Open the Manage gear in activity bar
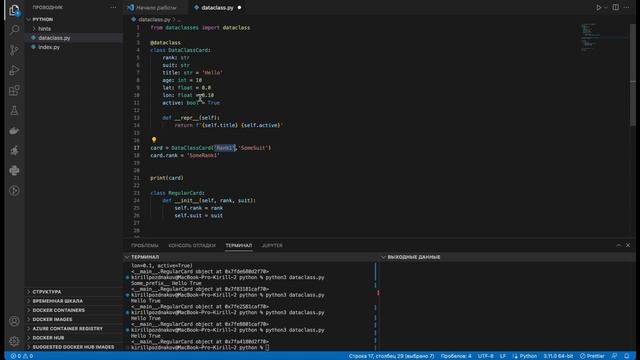Screen dimensions: 640x360 [14, 341]
